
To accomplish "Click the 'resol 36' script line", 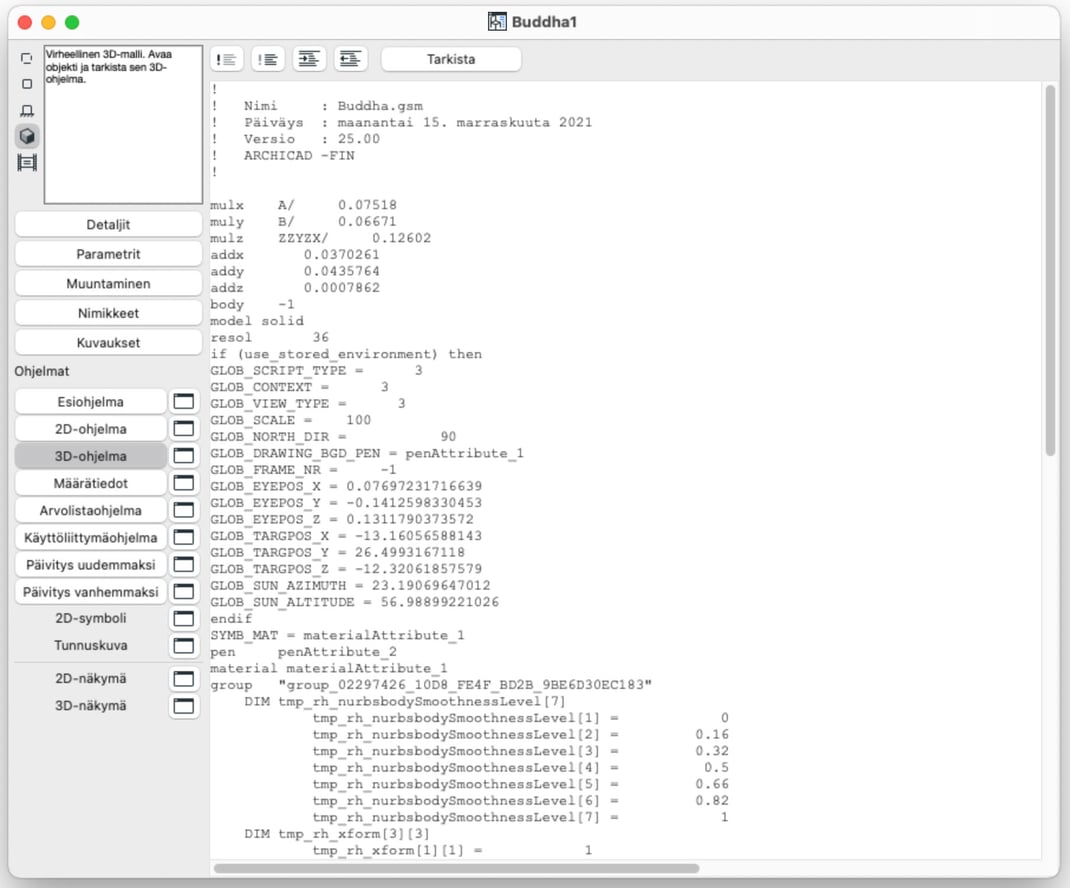I will 270,337.
